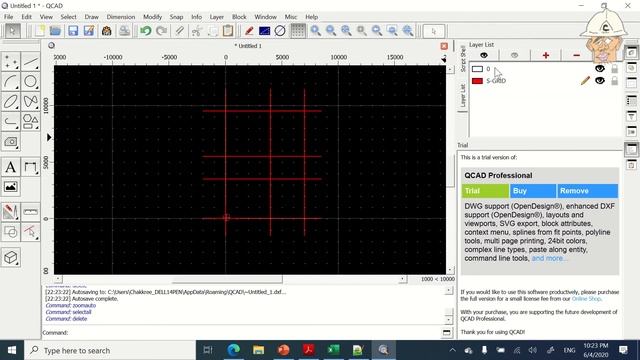640x360 pixels.
Task: Open the File menu
Action: coord(9,17)
